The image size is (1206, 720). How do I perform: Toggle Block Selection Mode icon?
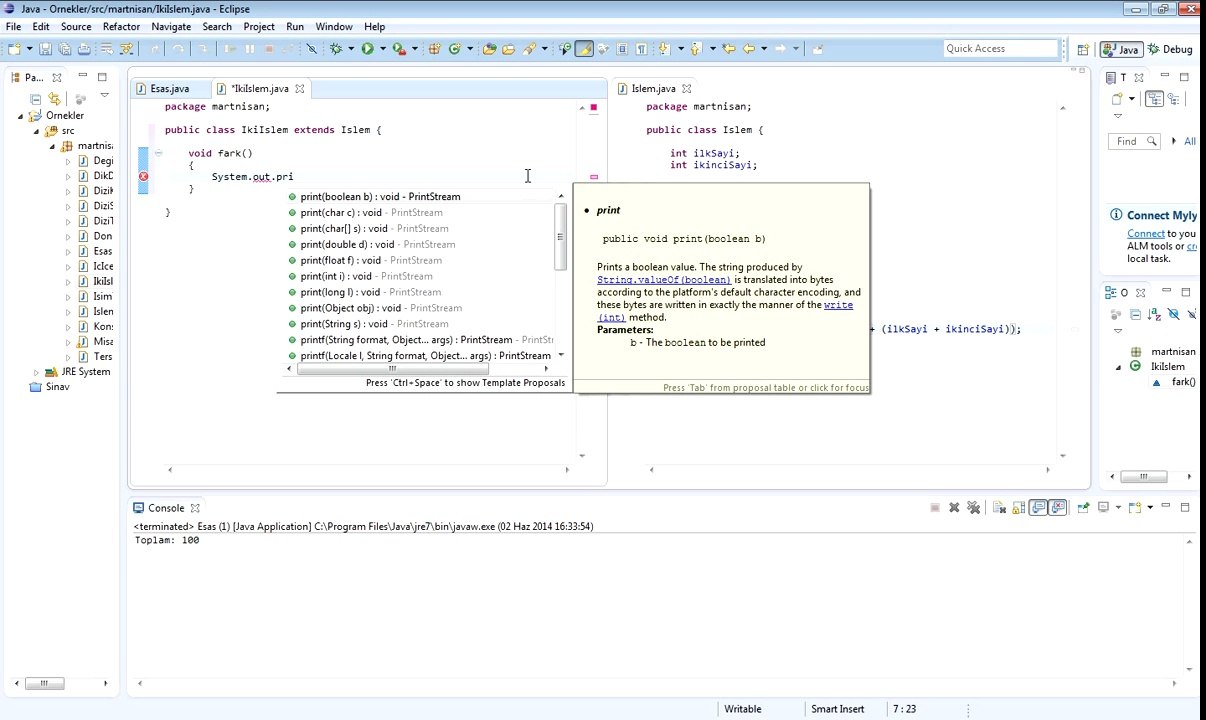tap(622, 49)
